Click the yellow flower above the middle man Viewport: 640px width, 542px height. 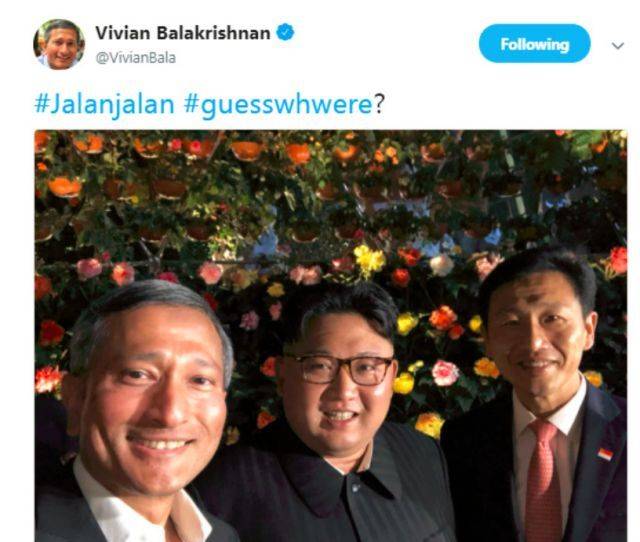coord(369,258)
